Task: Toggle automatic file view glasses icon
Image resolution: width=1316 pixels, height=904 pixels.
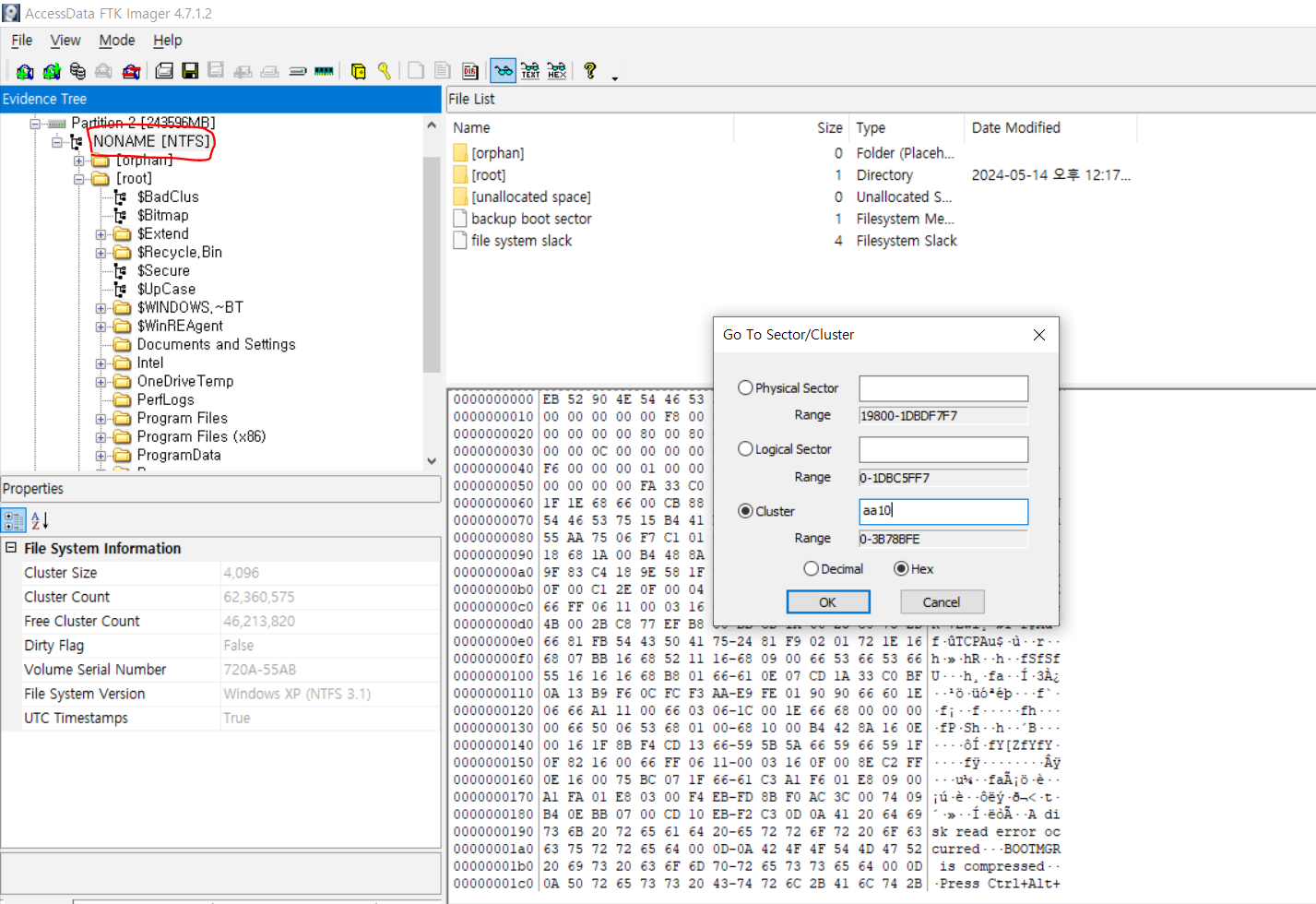Action: click(504, 71)
